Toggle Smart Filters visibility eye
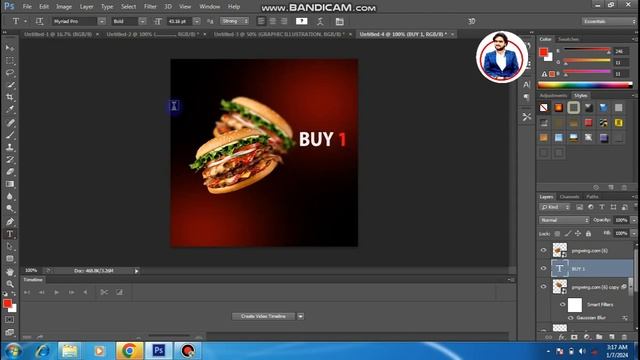640x360 pixels. (562, 304)
